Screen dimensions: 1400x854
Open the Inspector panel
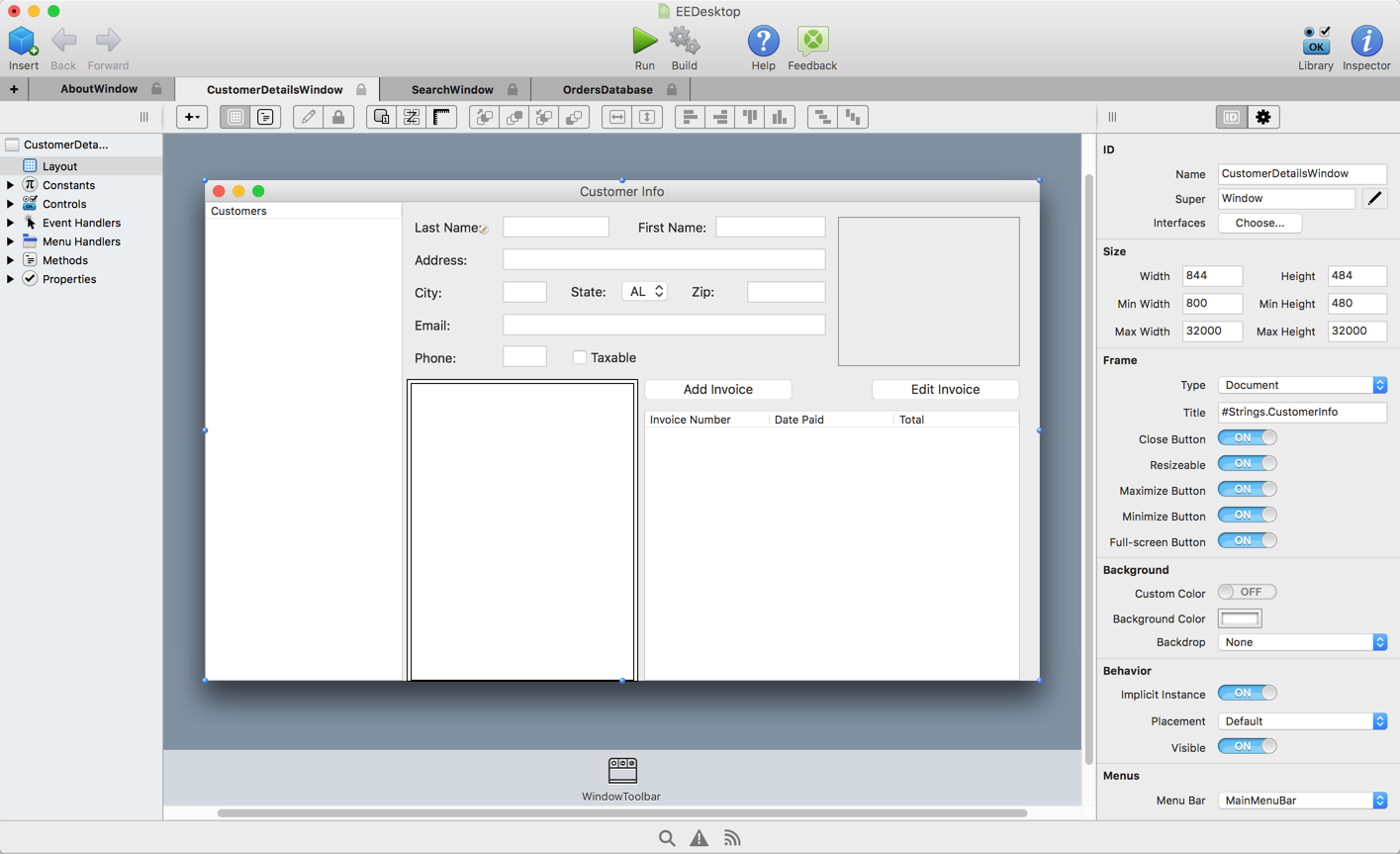[x=1365, y=42]
